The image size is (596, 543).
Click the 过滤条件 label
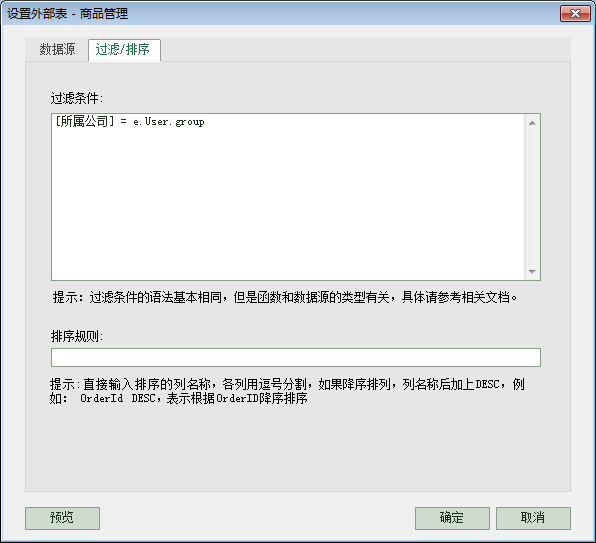(x=77, y=98)
